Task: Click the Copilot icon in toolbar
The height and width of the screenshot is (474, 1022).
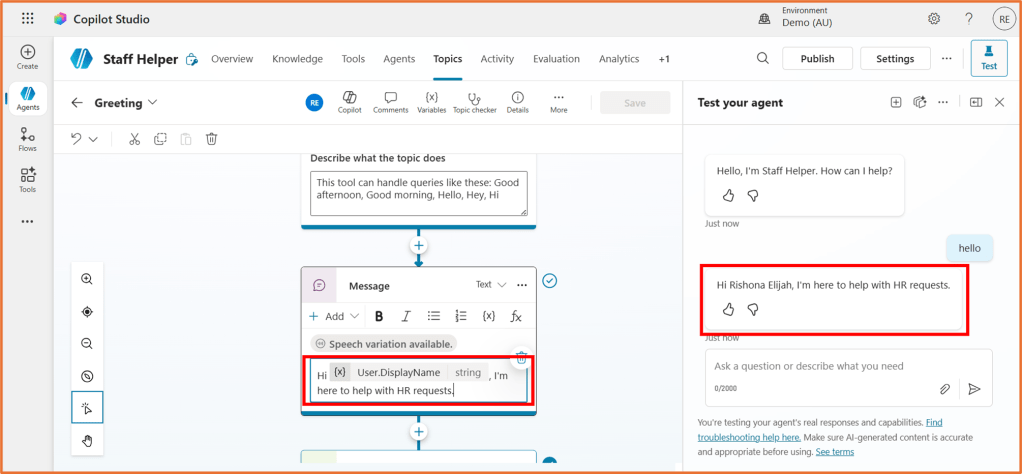Action: (349, 102)
